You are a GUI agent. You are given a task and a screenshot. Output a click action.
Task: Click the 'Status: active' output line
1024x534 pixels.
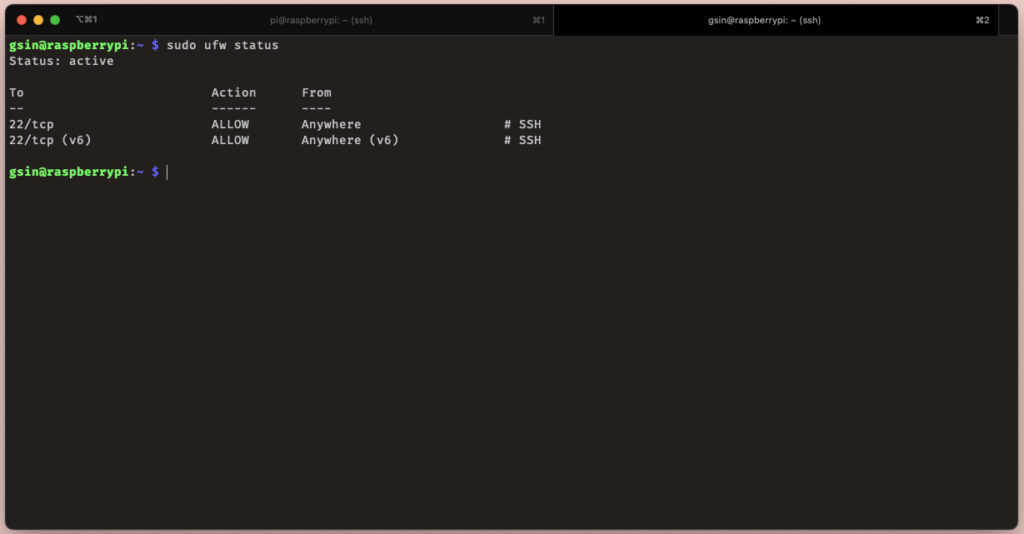[x=61, y=61]
